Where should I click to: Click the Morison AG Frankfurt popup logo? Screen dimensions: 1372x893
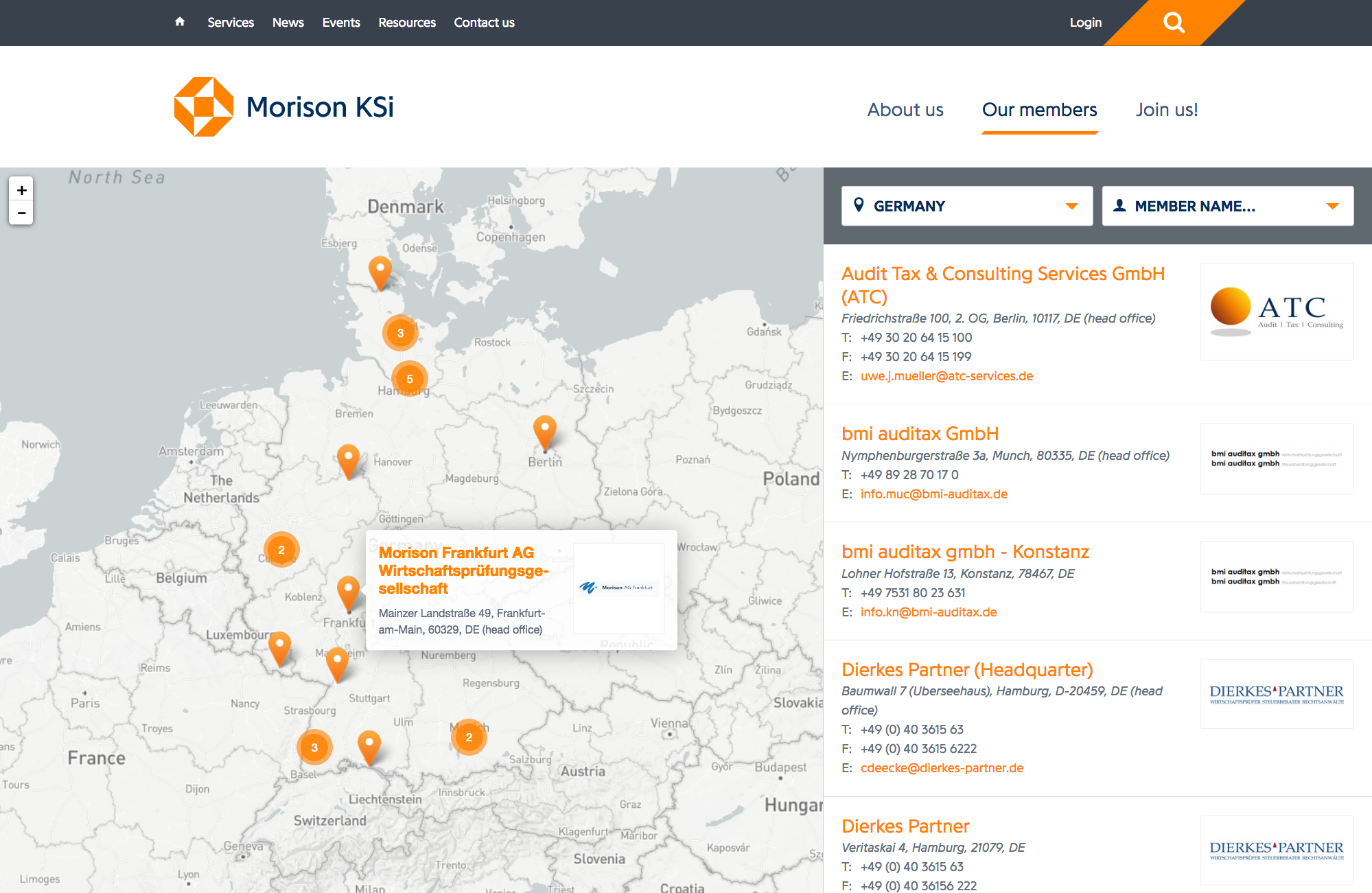[619, 588]
